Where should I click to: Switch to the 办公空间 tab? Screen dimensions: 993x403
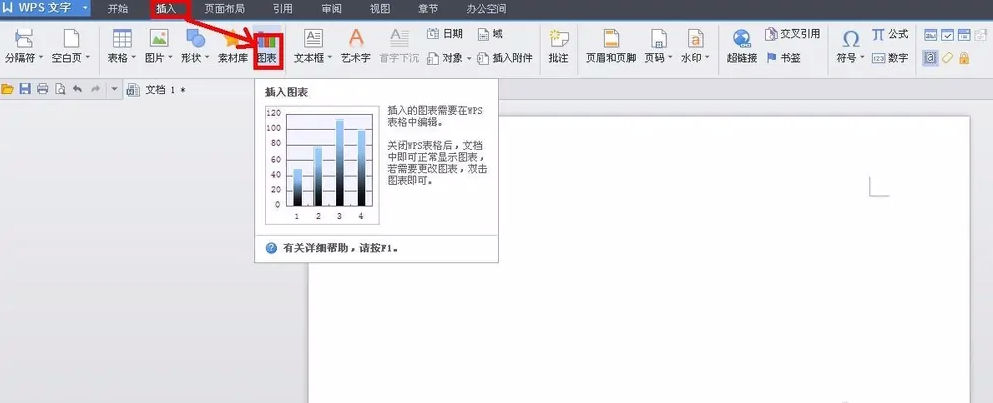coord(486,9)
